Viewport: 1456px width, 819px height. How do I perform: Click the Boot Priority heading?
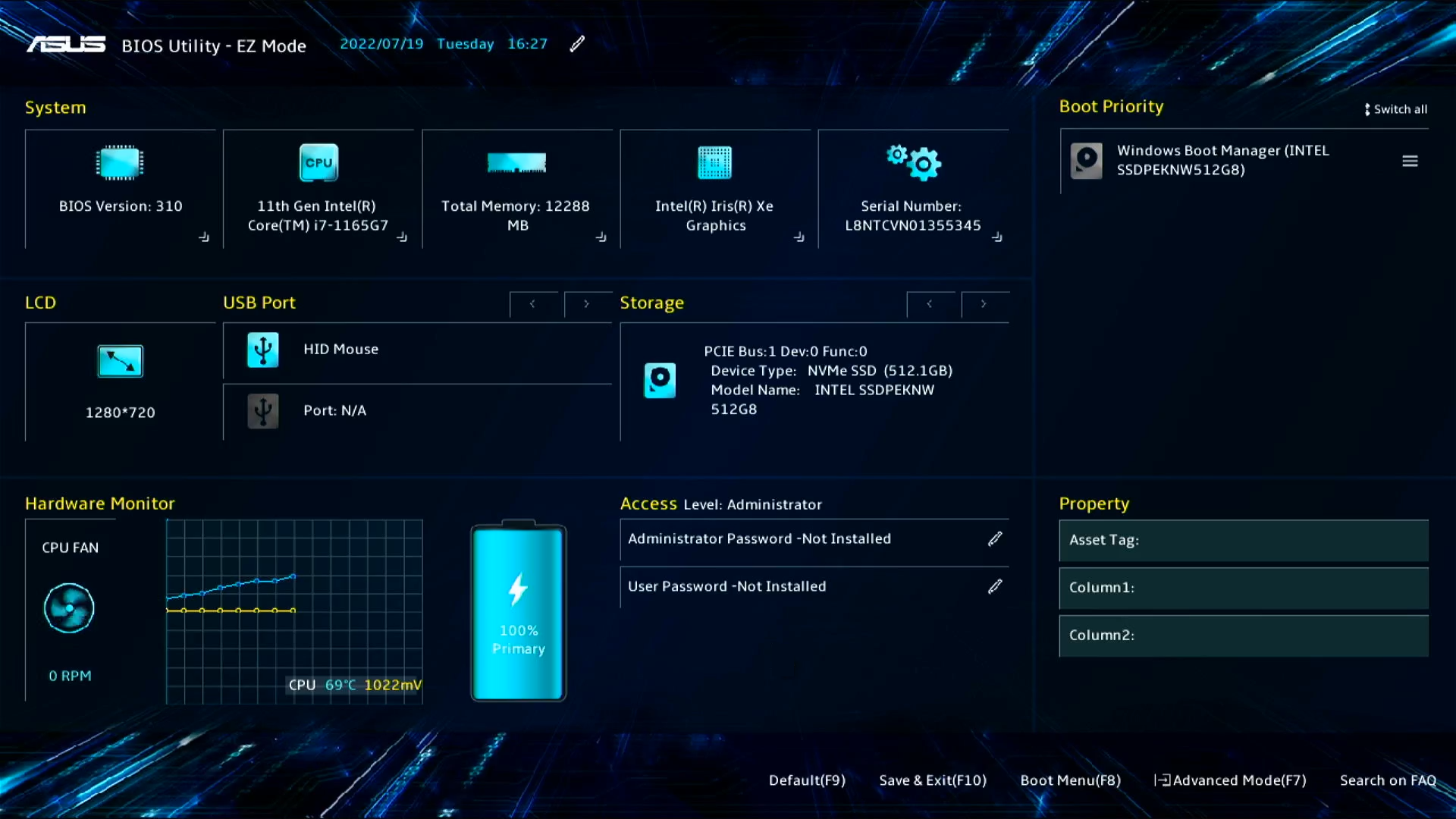click(1111, 107)
